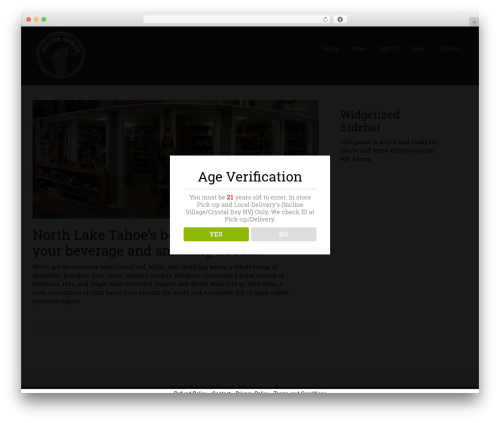Click the Age Verification heading
This screenshot has width=500, height=423.
[250, 177]
